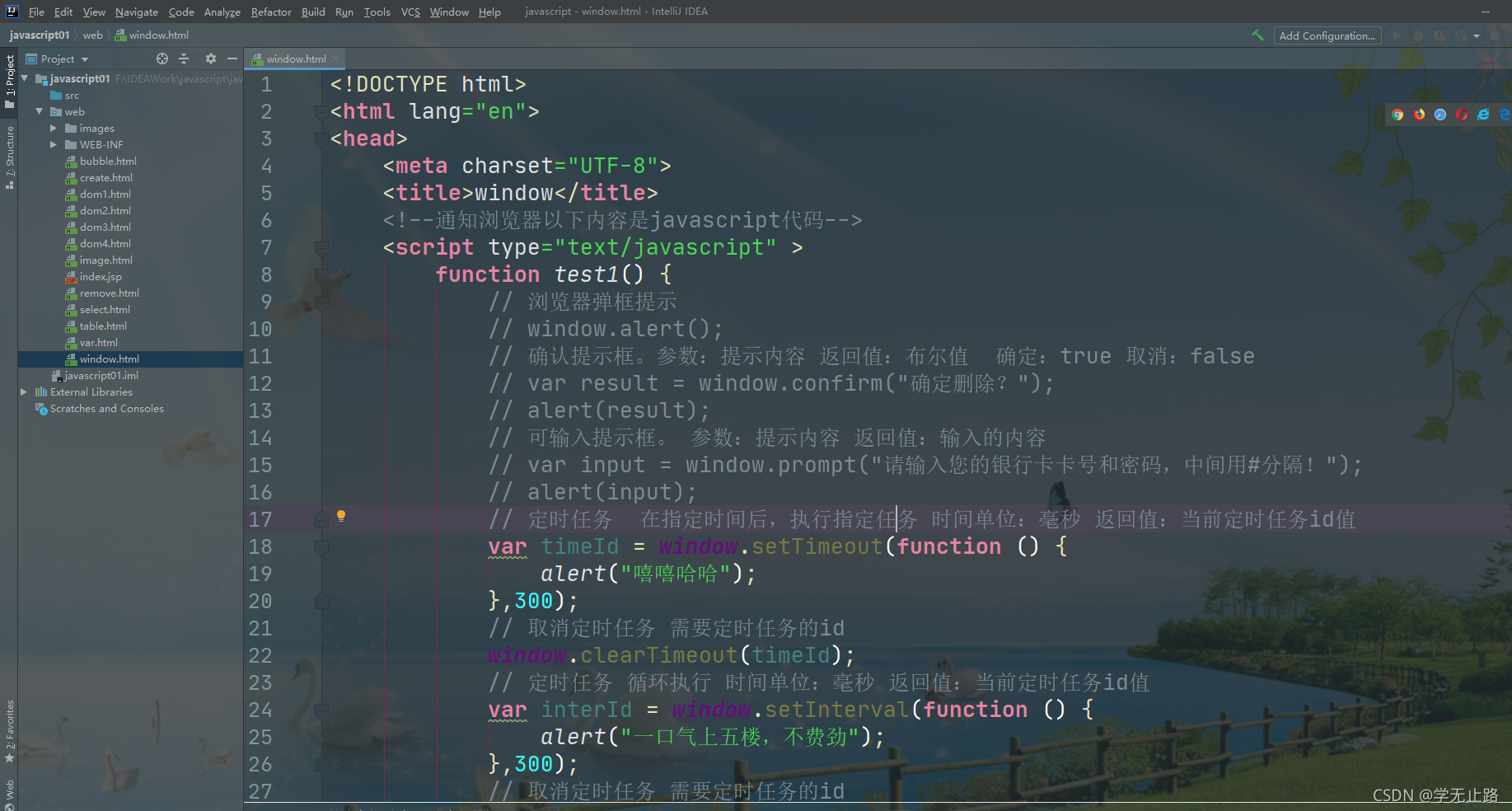Open in Firefox browser icon
1512x811 pixels.
tap(1419, 115)
